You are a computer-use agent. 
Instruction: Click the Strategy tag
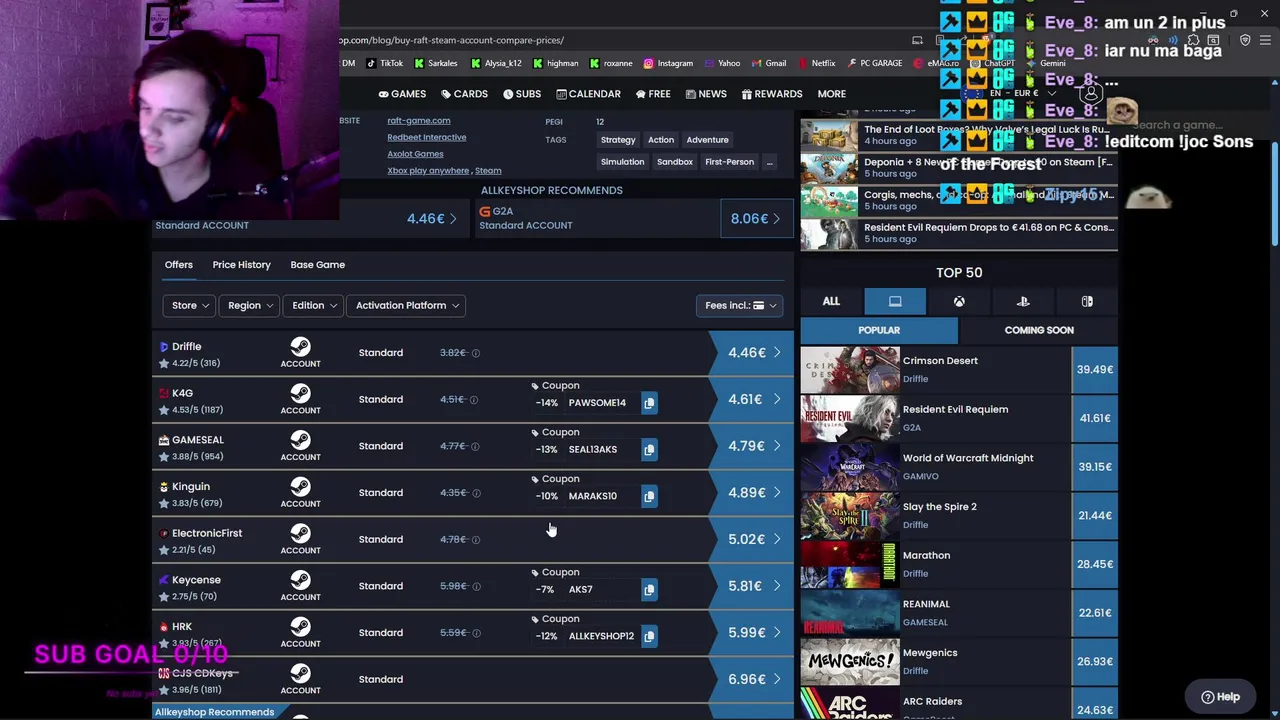click(x=618, y=140)
